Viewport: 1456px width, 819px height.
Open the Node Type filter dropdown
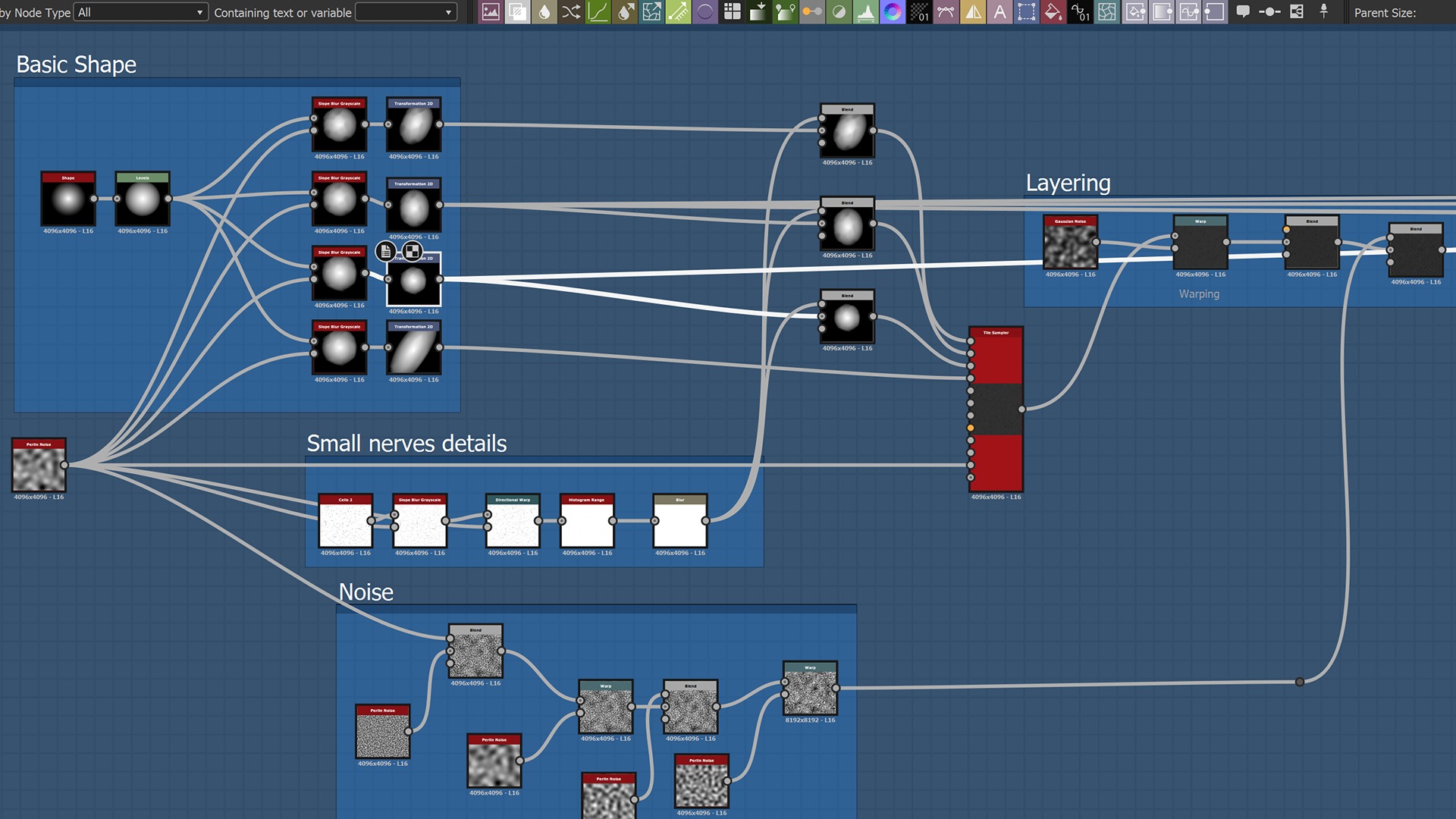(x=141, y=12)
